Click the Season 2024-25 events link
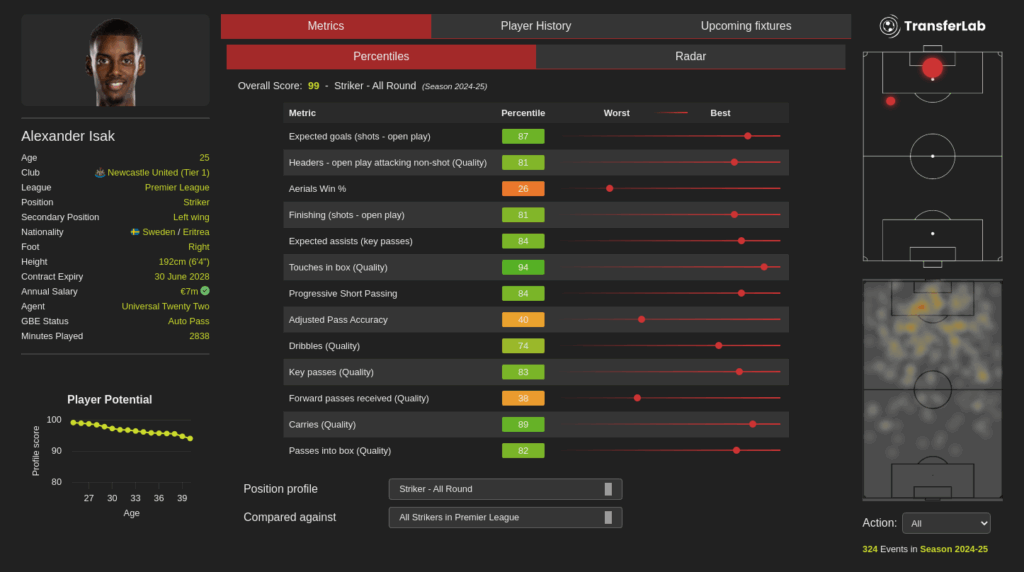The image size is (1024, 572). coord(953,549)
